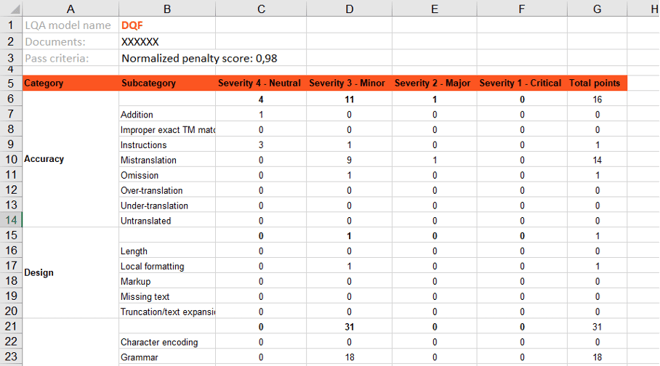Click row 21 total points value 31
This screenshot has width=660, height=366.
click(597, 326)
